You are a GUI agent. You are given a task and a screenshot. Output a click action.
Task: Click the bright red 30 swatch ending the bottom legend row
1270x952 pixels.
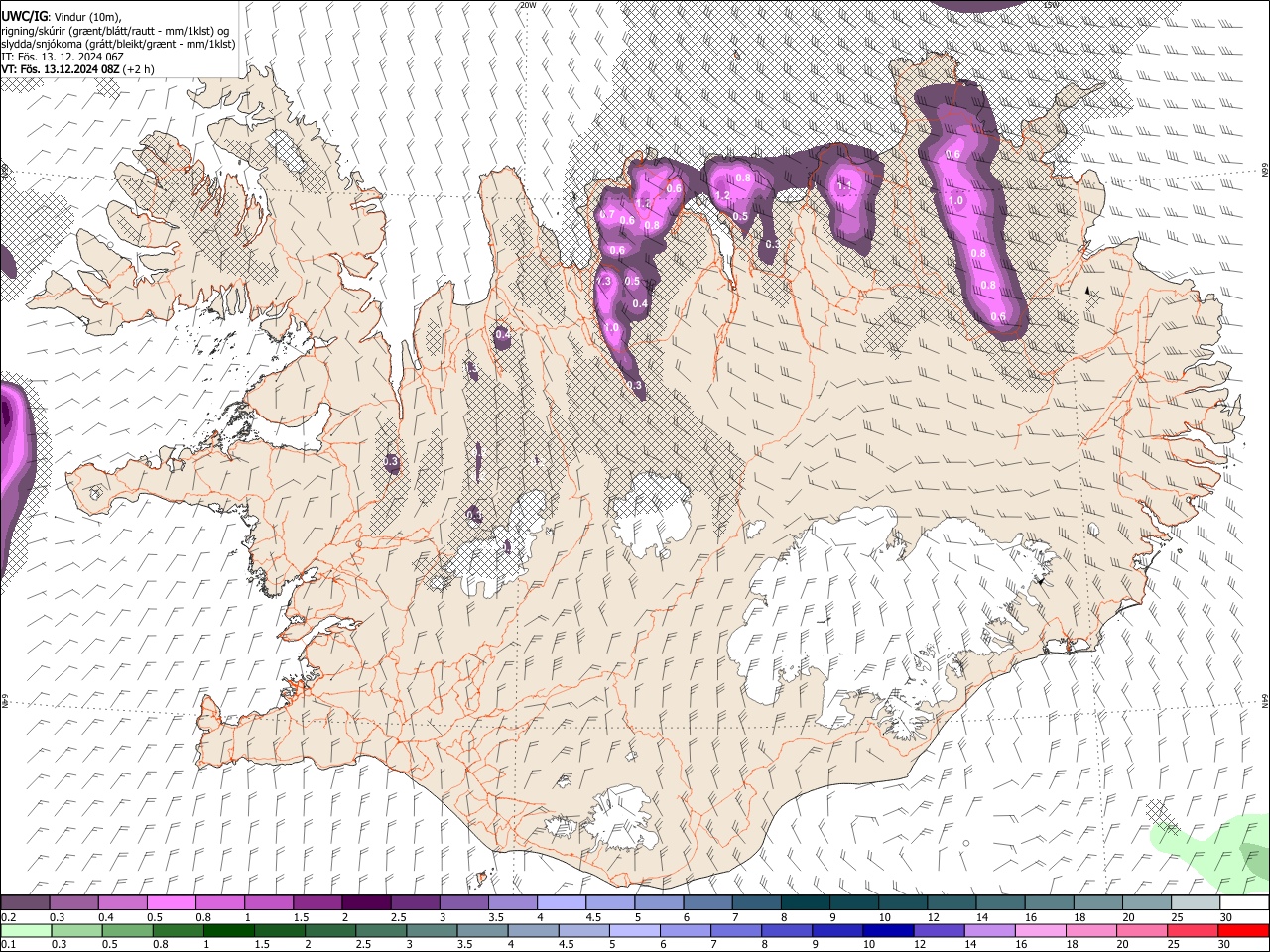(1243, 931)
